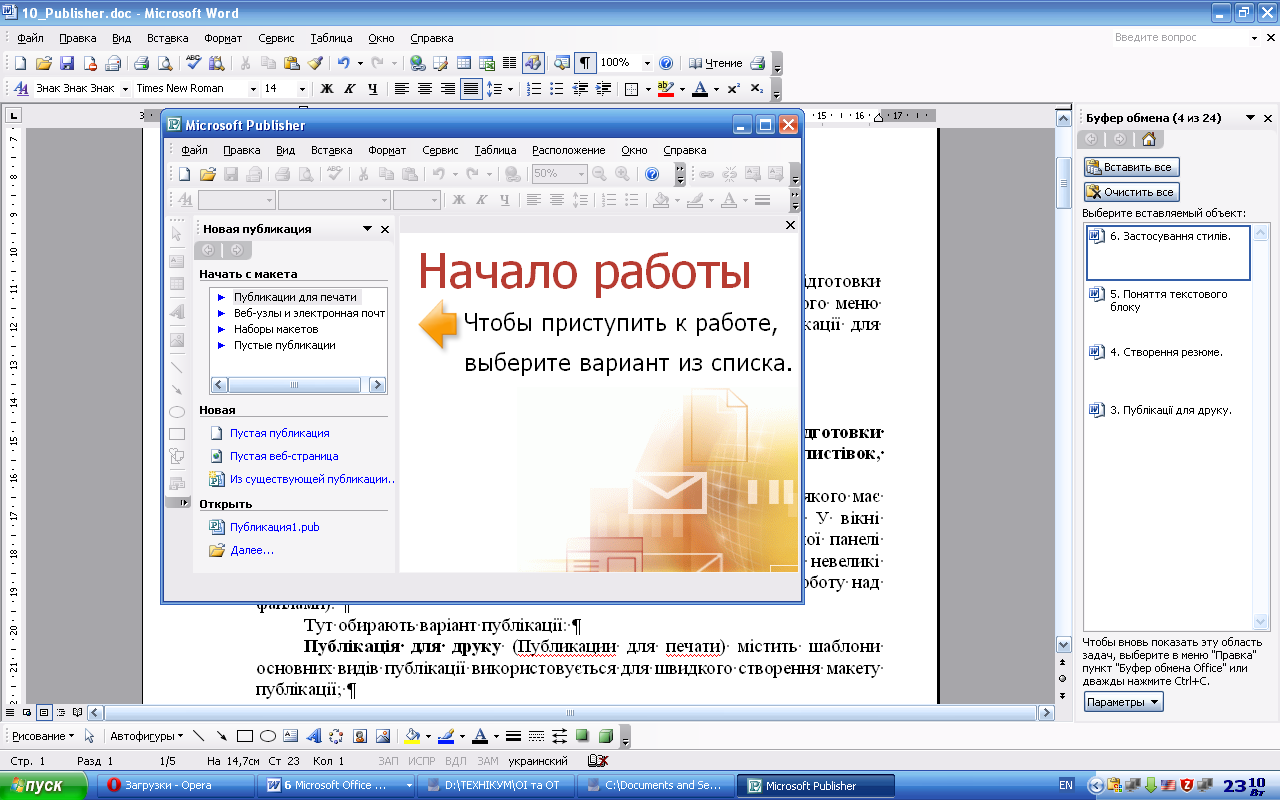Screen dimensions: 1280x800
Task: Click Save icon in Word toolbar
Action: click(x=67, y=63)
